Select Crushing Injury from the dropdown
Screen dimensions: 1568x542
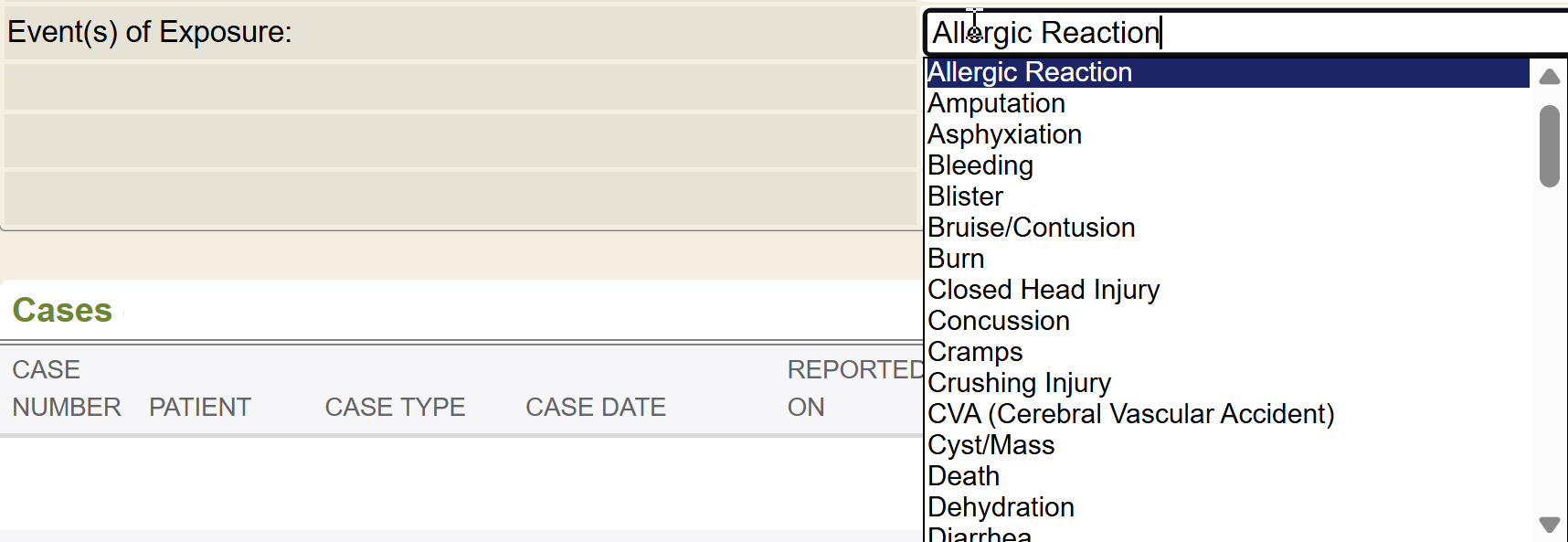click(1020, 383)
